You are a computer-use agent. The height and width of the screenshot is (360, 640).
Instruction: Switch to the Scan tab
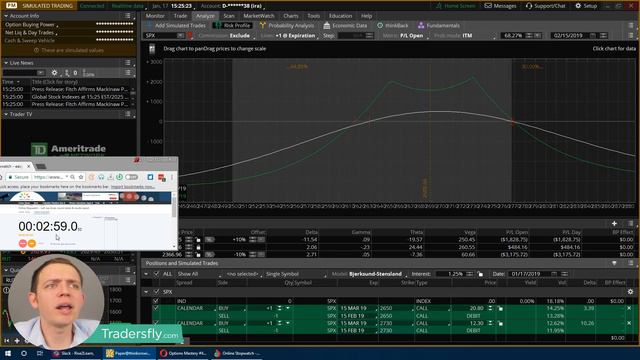229,16
